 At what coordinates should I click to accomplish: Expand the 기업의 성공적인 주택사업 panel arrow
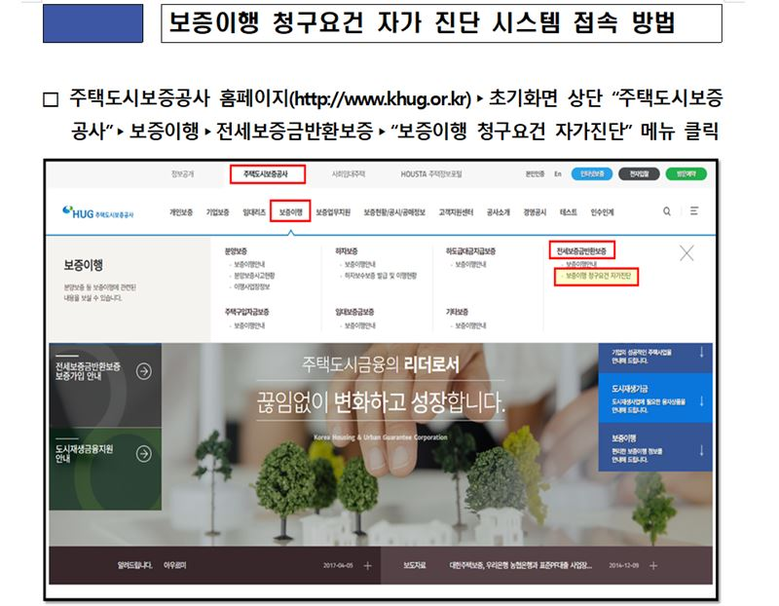point(701,353)
